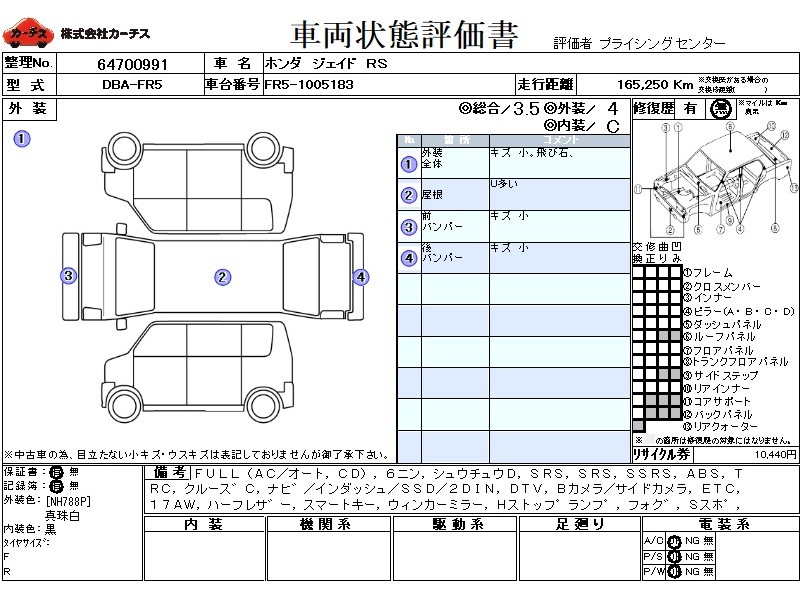Click the 内装 column header

click(204, 524)
